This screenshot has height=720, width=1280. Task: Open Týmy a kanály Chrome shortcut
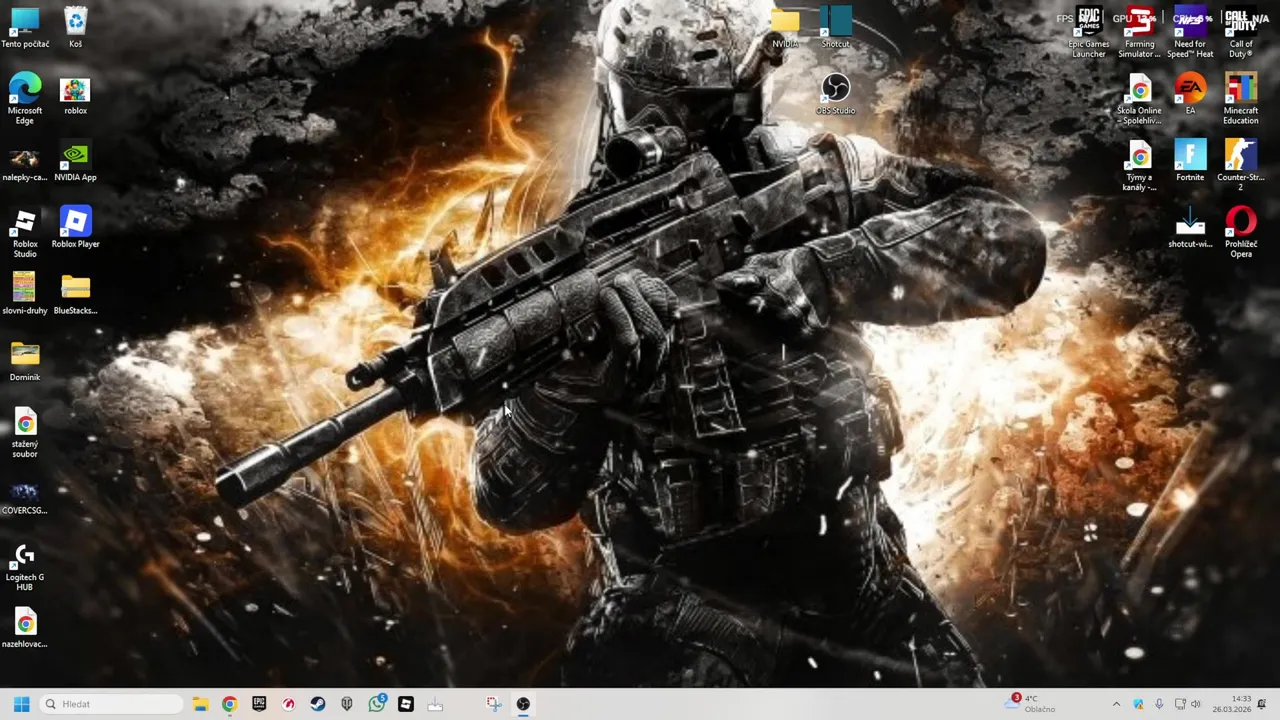click(1139, 166)
